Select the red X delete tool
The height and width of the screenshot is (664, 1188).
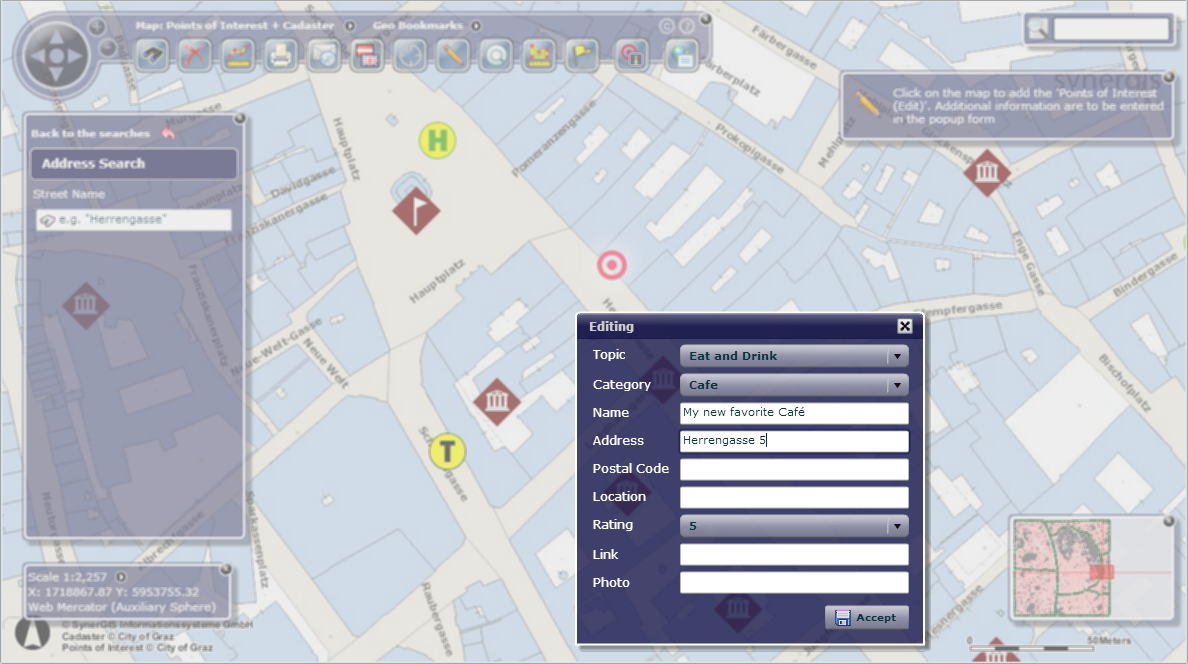click(194, 55)
